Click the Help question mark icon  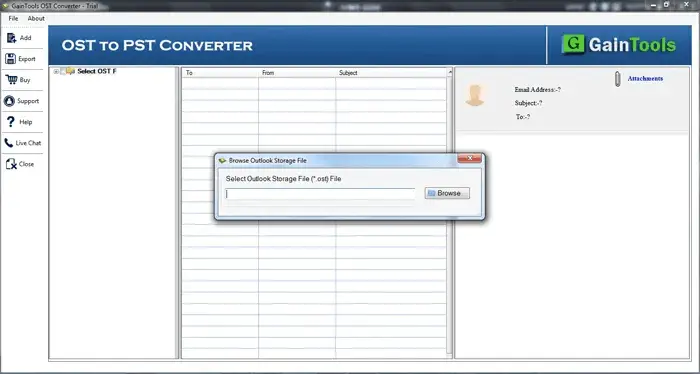pyautogui.click(x=11, y=121)
